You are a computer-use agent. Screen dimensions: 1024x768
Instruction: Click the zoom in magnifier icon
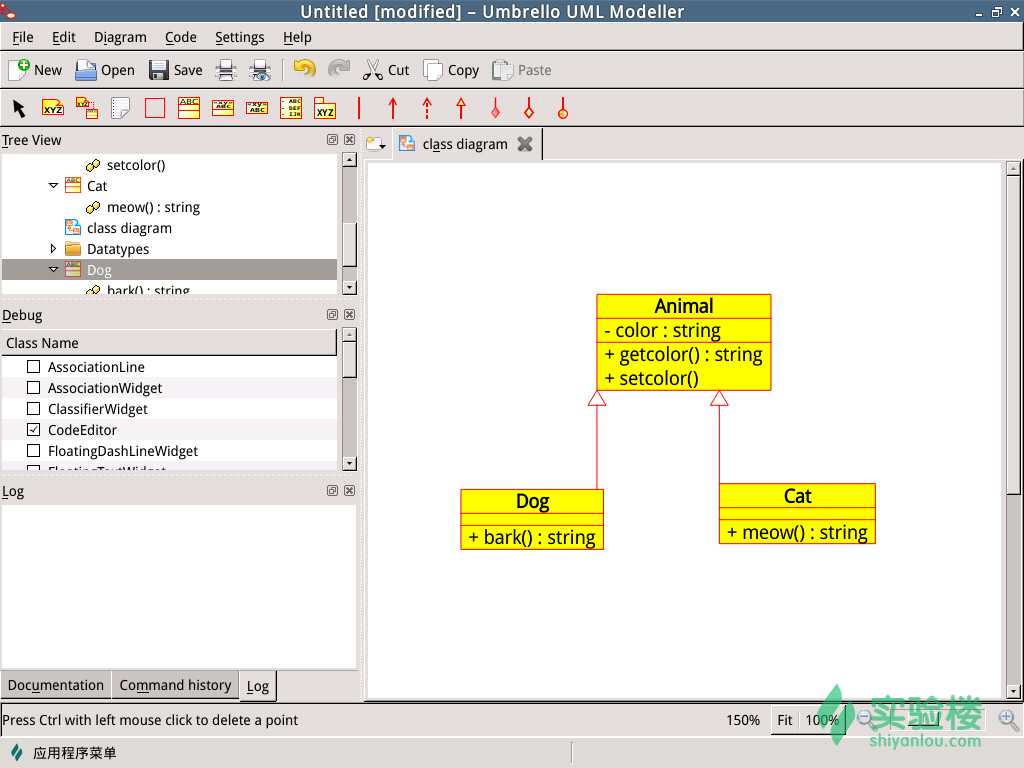point(1008,720)
